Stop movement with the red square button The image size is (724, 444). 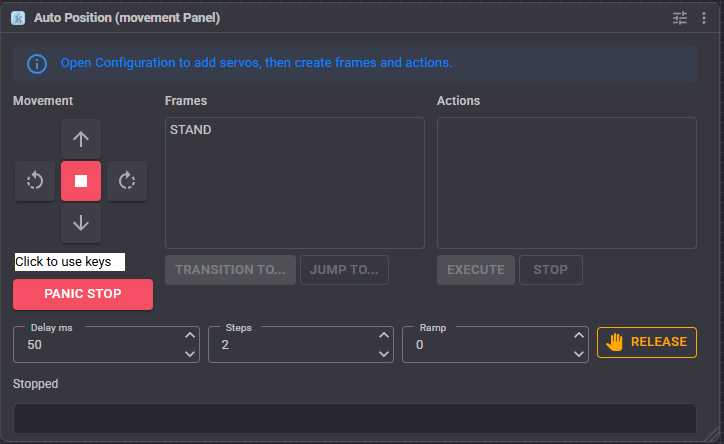click(x=81, y=180)
